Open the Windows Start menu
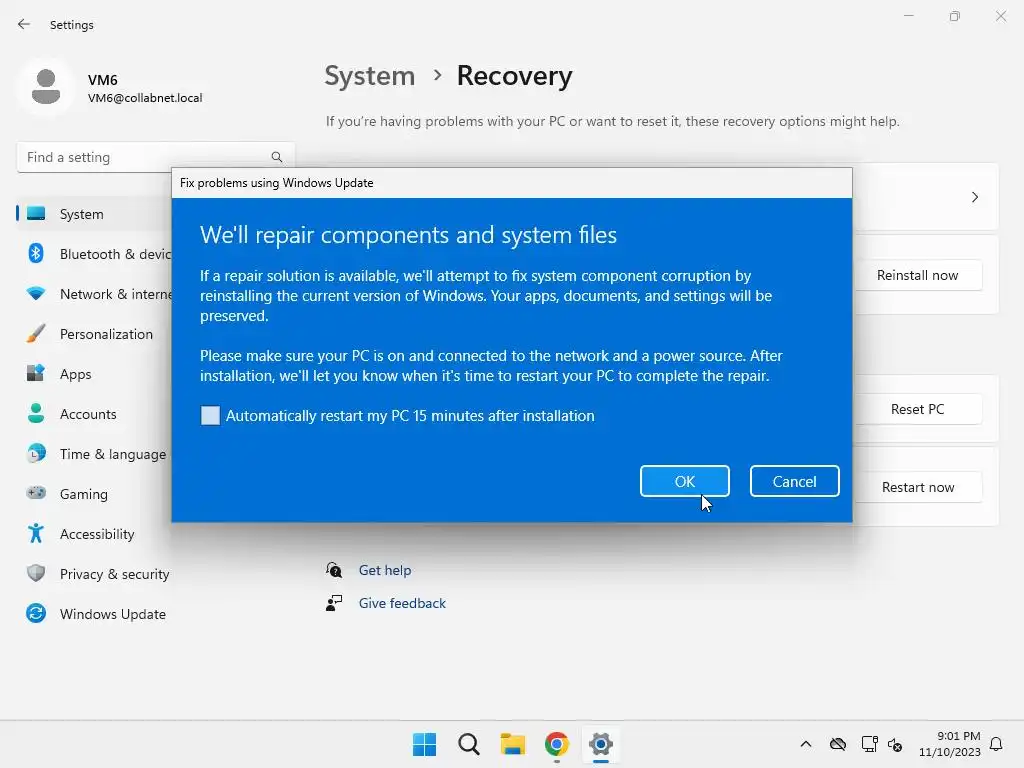Viewport: 1024px width, 768px height. pos(424,744)
